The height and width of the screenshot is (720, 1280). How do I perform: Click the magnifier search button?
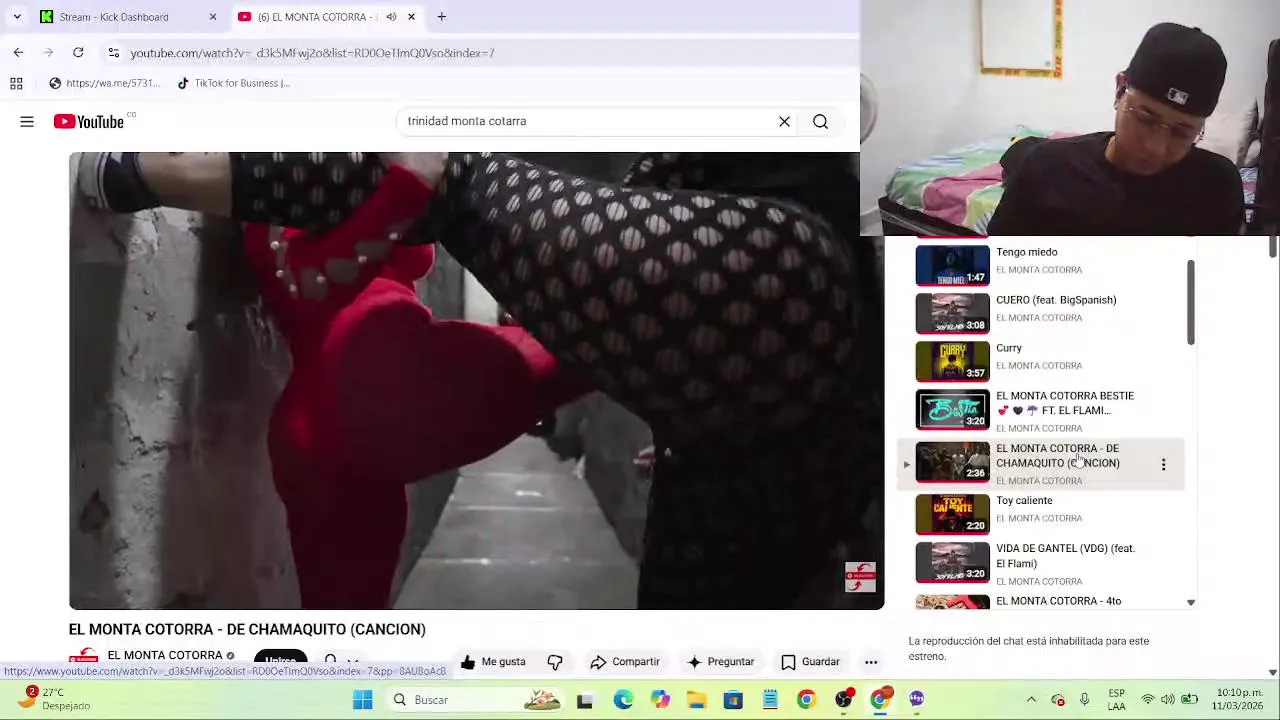click(820, 121)
